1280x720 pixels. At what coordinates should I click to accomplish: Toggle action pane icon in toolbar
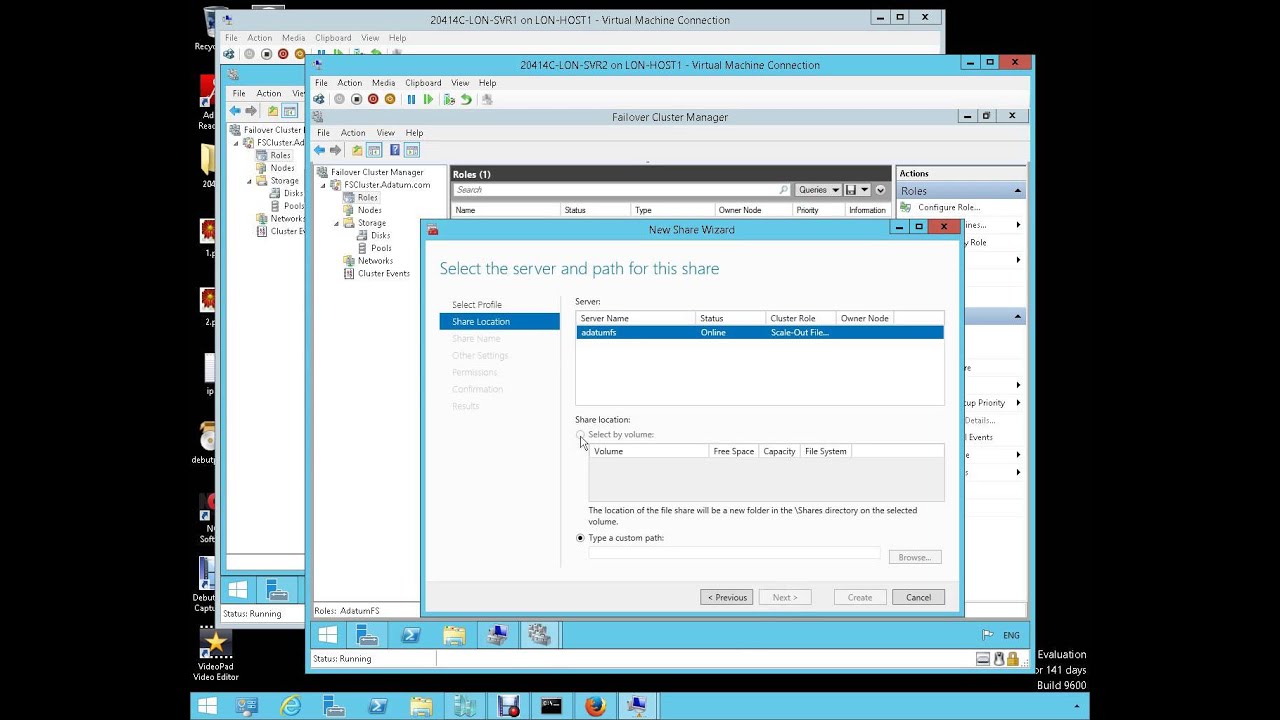412,150
